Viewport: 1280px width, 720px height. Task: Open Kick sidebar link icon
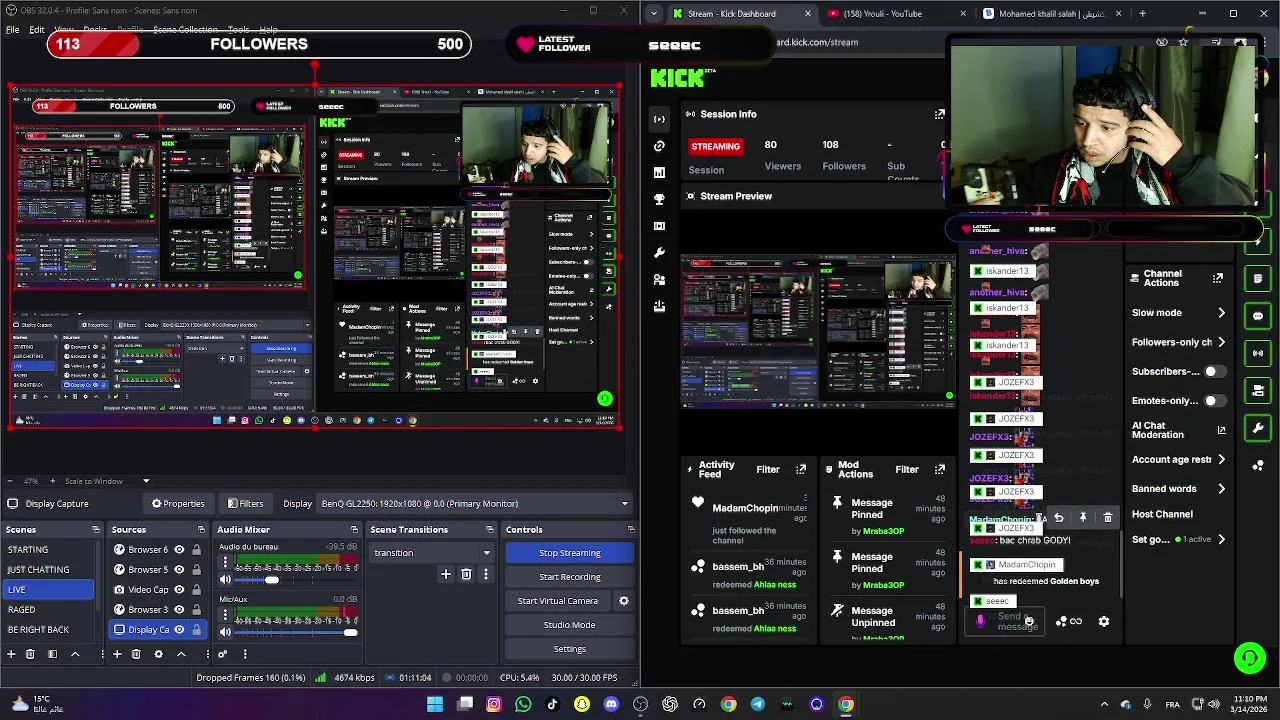click(659, 146)
